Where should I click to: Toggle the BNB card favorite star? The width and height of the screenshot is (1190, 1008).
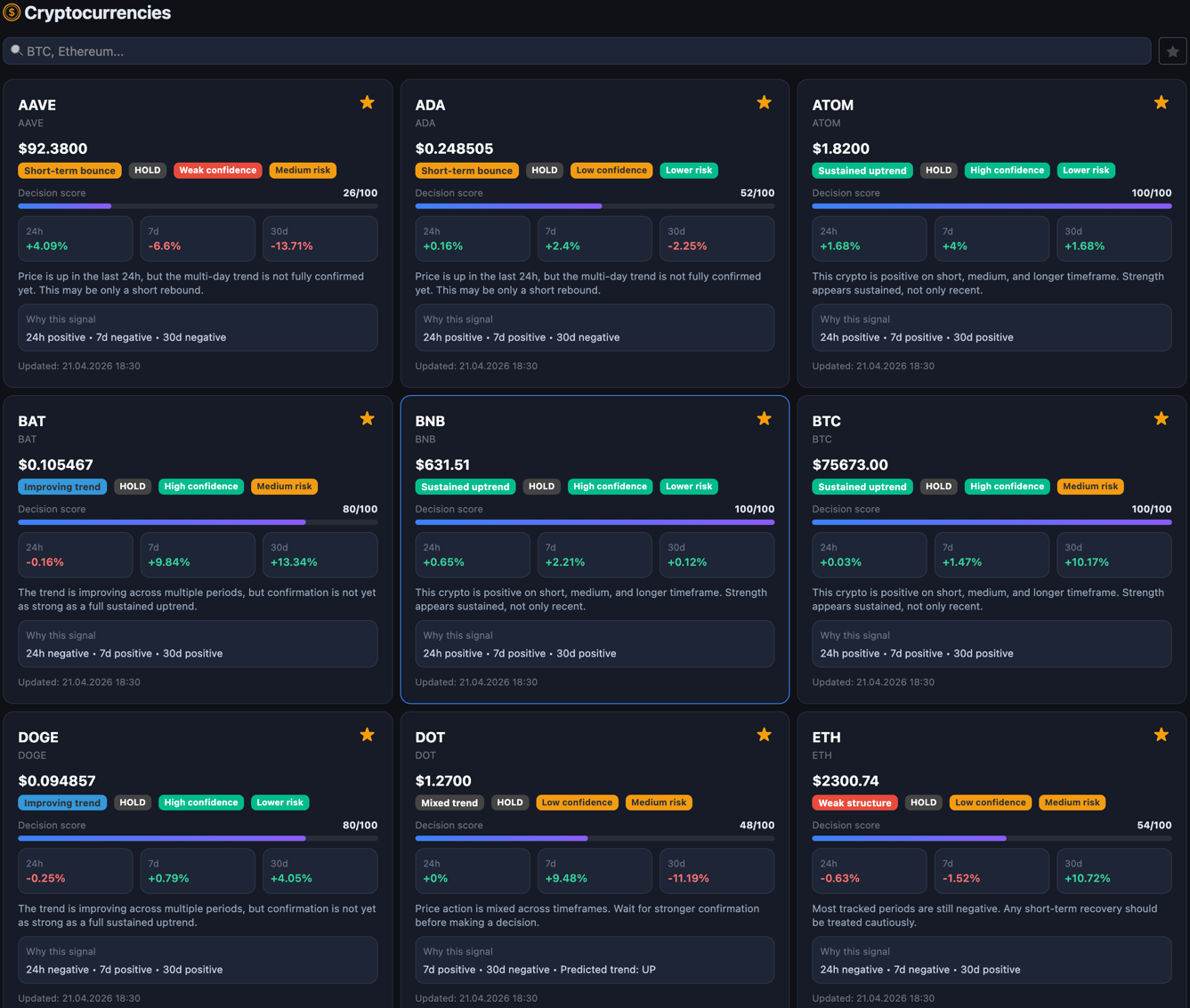764,418
